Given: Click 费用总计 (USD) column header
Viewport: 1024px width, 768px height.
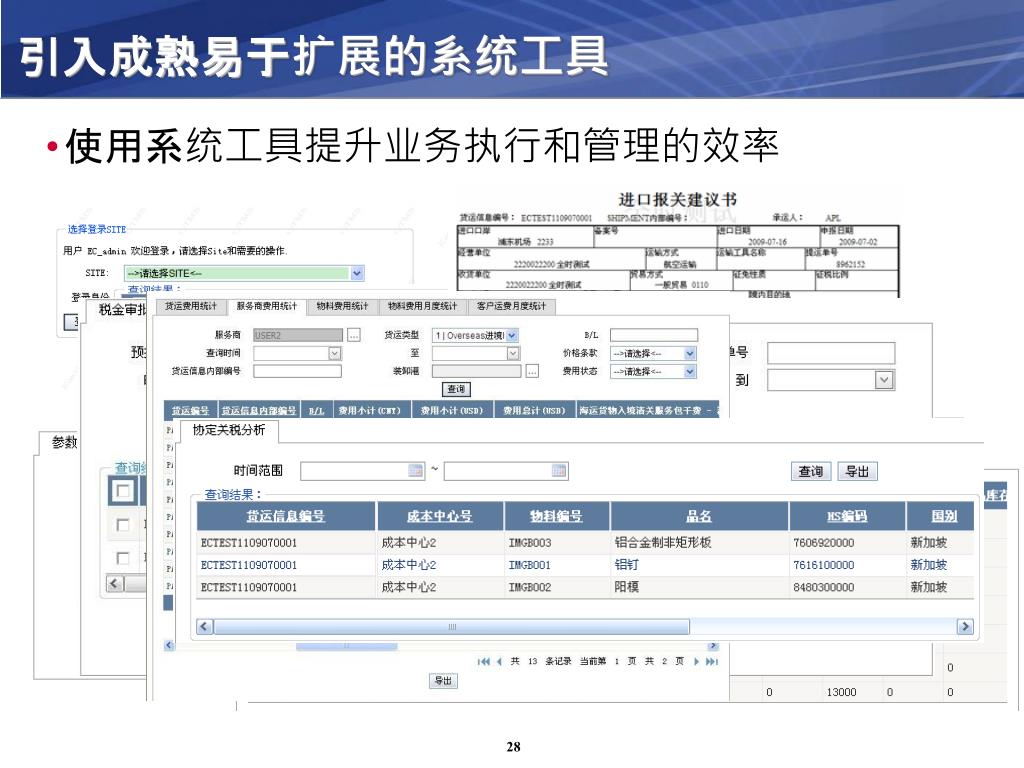Looking at the screenshot, I should [x=534, y=410].
